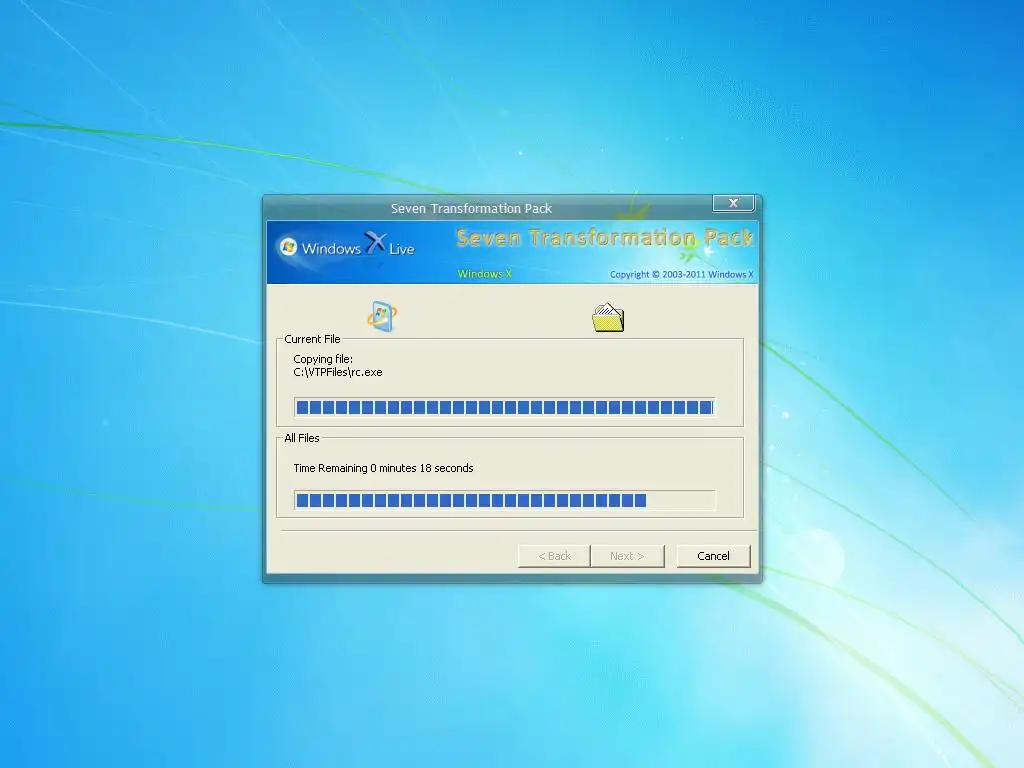Click the Cancel button
The width and height of the screenshot is (1024, 768).
[713, 556]
